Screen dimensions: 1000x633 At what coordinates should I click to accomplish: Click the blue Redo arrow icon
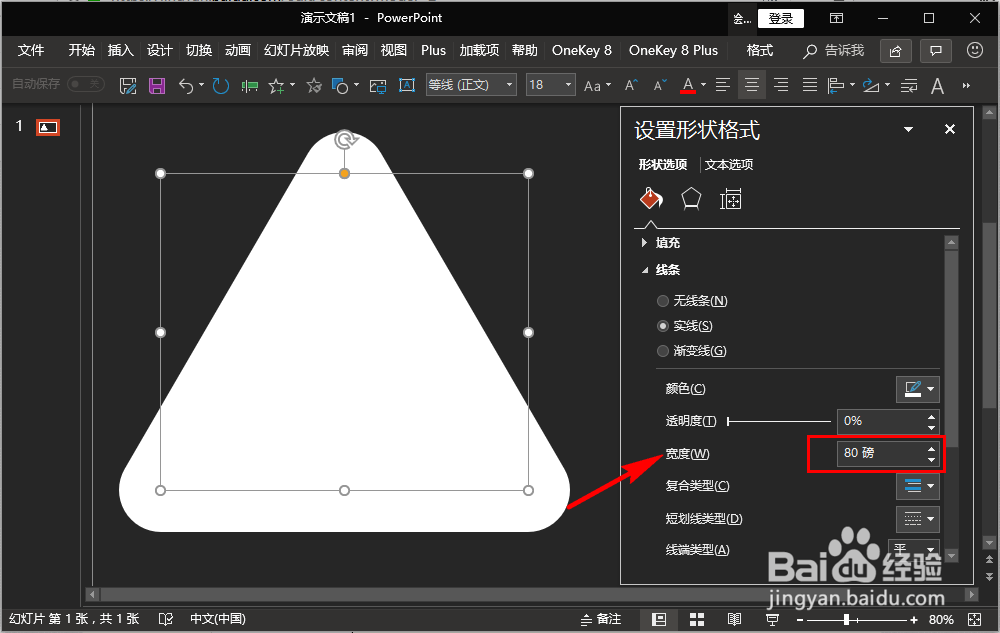[221, 85]
